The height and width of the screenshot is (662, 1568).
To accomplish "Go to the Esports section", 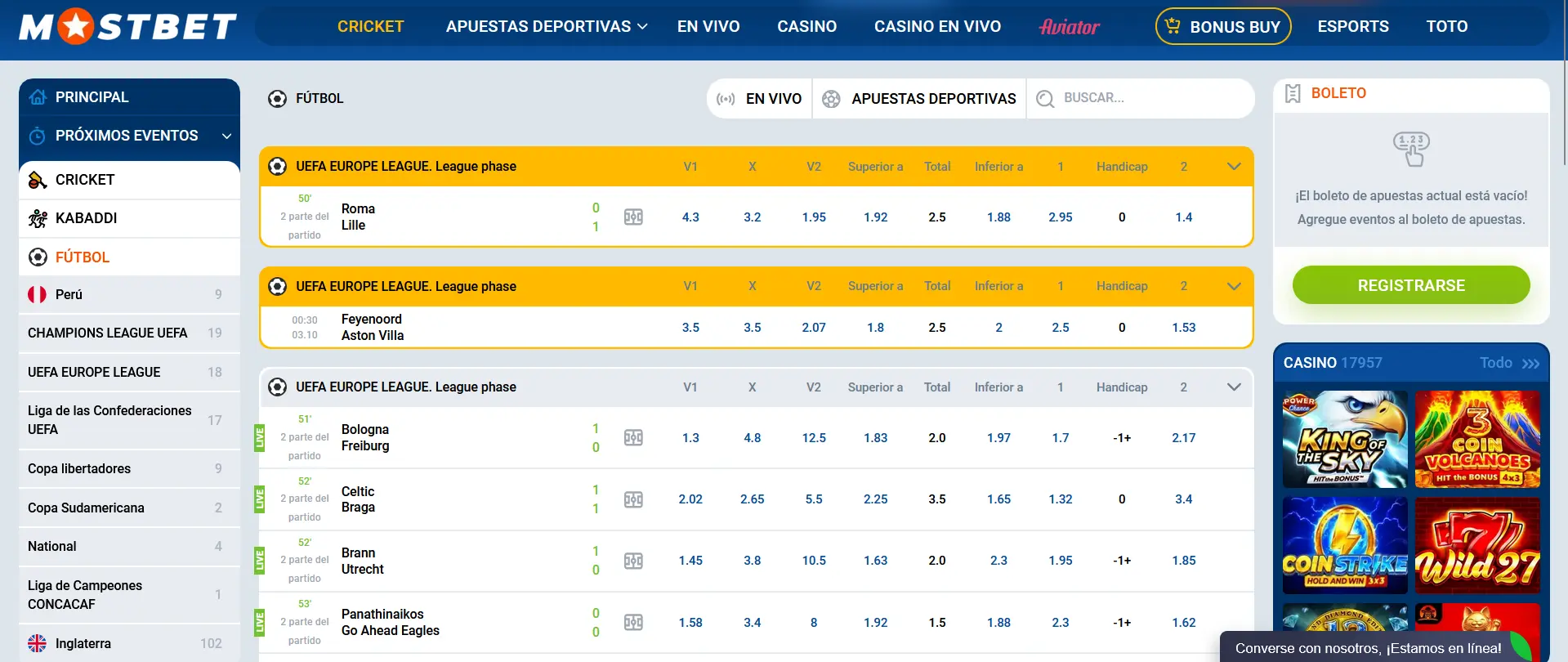I will point(1352,26).
